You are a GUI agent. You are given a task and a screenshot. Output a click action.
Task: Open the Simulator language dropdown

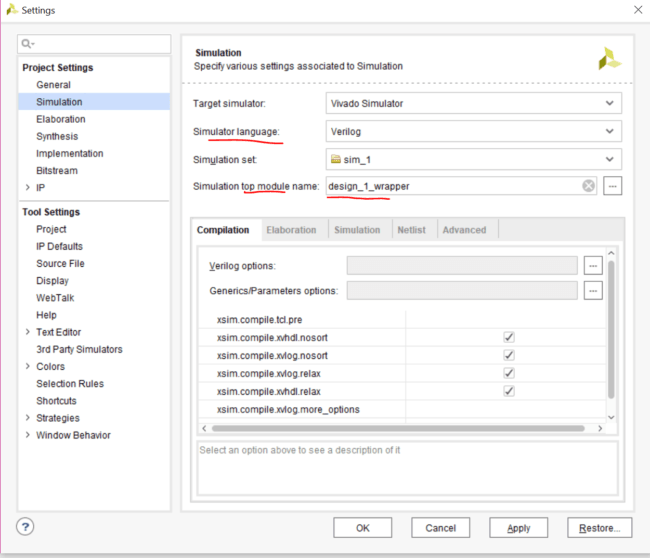pyautogui.click(x=473, y=131)
